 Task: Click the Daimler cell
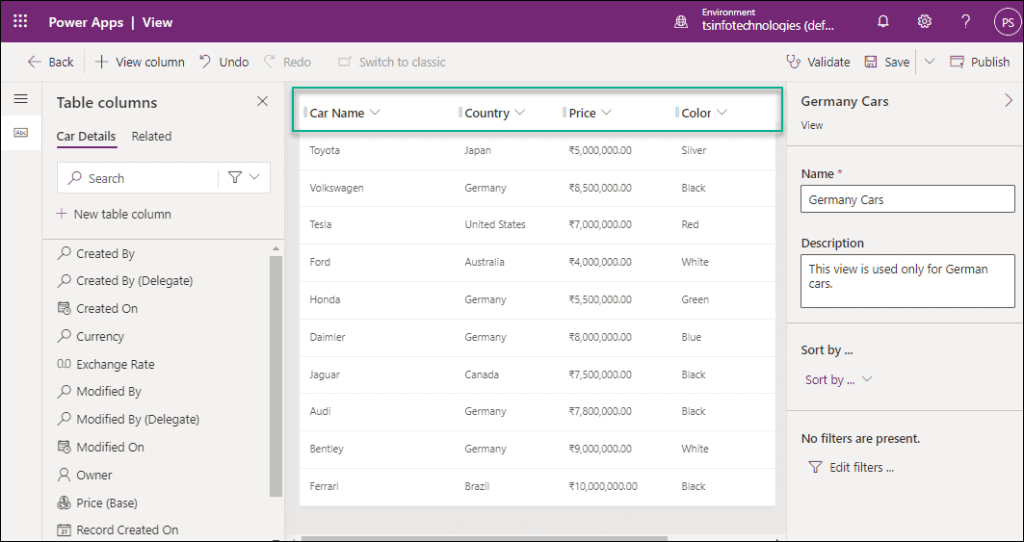327,338
